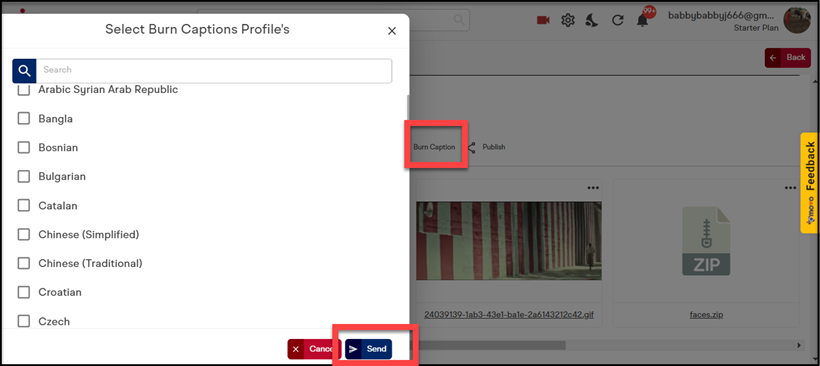Click the ZIP file icon
Screen dimensions: 820x366
point(706,241)
